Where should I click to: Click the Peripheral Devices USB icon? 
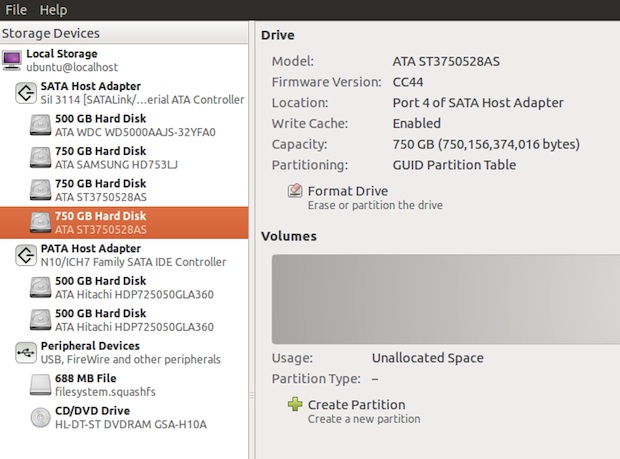(27, 352)
